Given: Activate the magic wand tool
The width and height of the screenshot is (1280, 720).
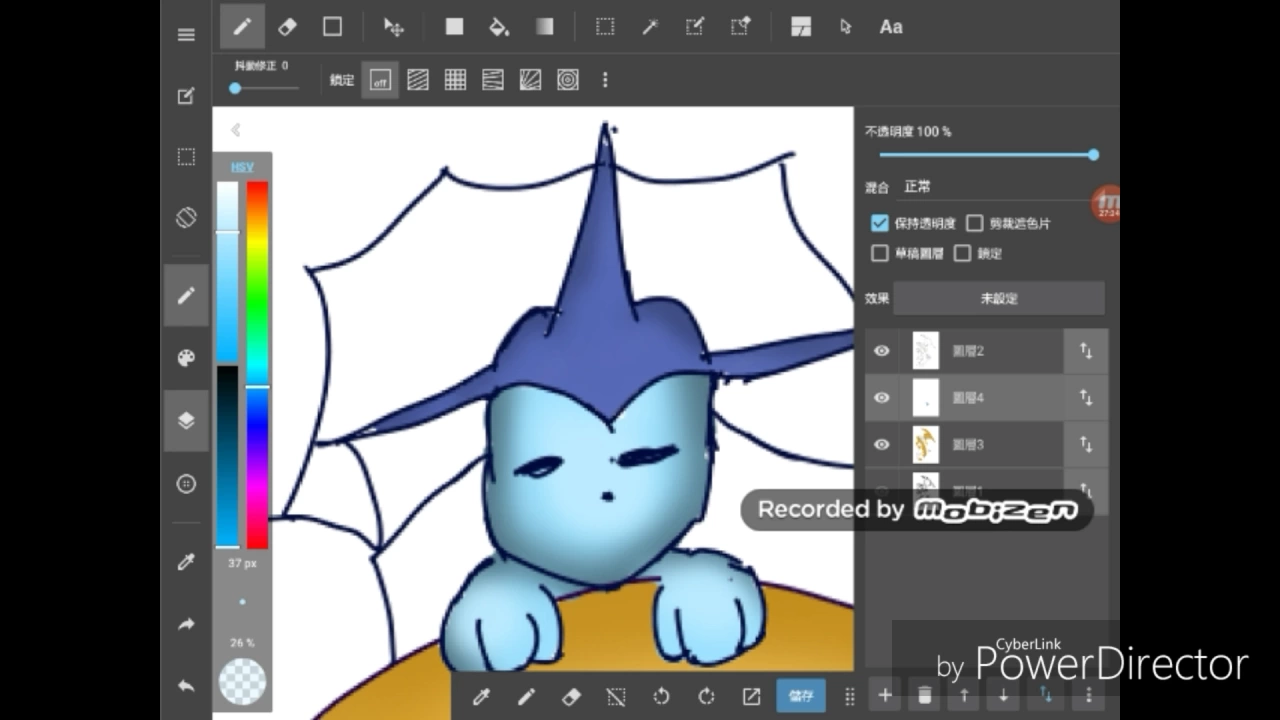Looking at the screenshot, I should [650, 27].
